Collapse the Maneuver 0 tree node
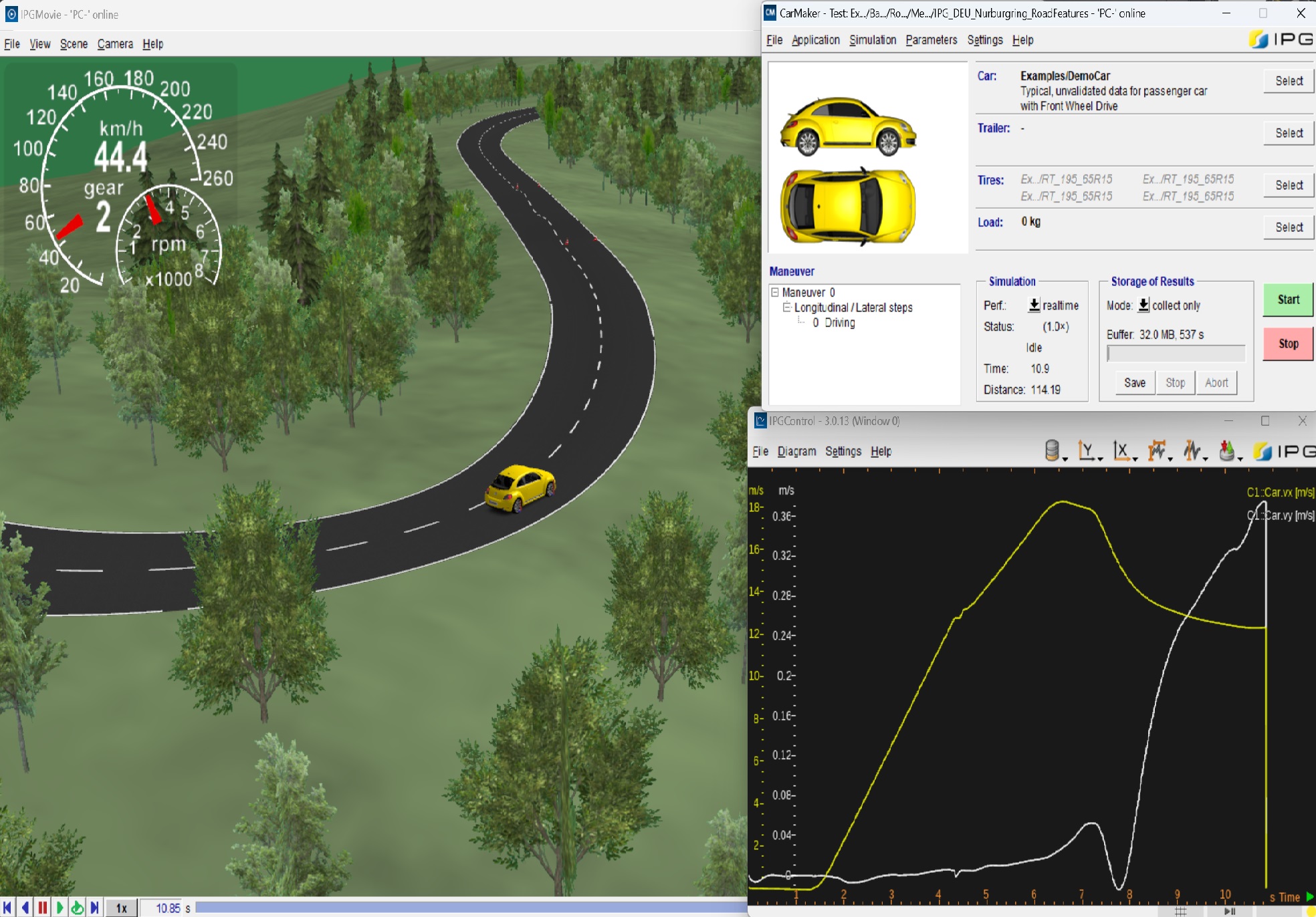The height and width of the screenshot is (917, 1316). pos(775,292)
